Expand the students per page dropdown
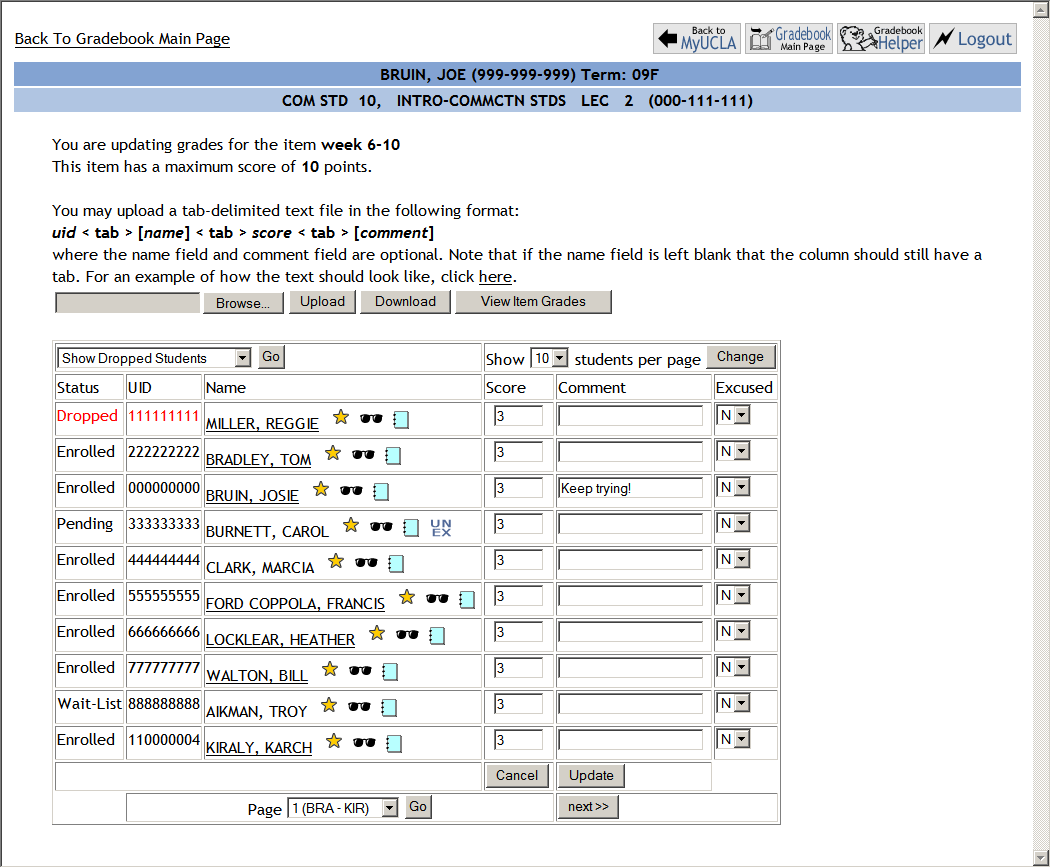Viewport: 1051px width, 868px height. [549, 358]
